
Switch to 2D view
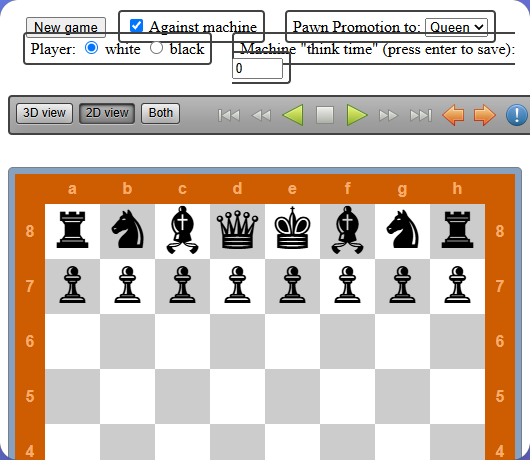[107, 113]
